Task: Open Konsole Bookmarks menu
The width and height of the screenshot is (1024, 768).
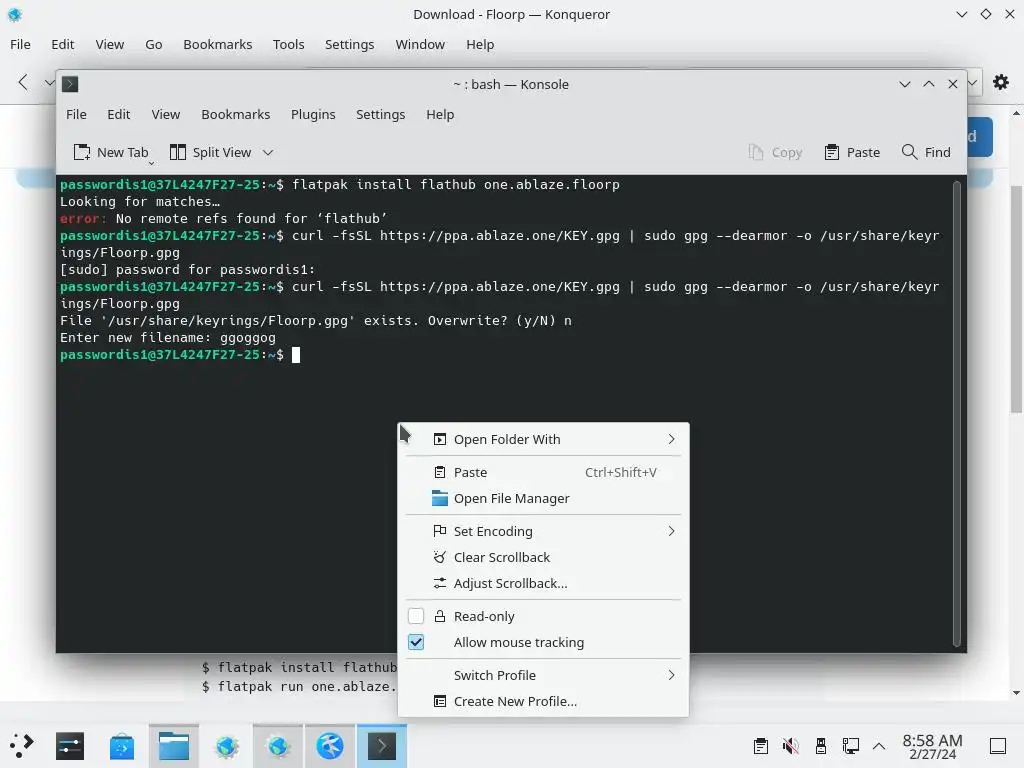Action: point(236,114)
